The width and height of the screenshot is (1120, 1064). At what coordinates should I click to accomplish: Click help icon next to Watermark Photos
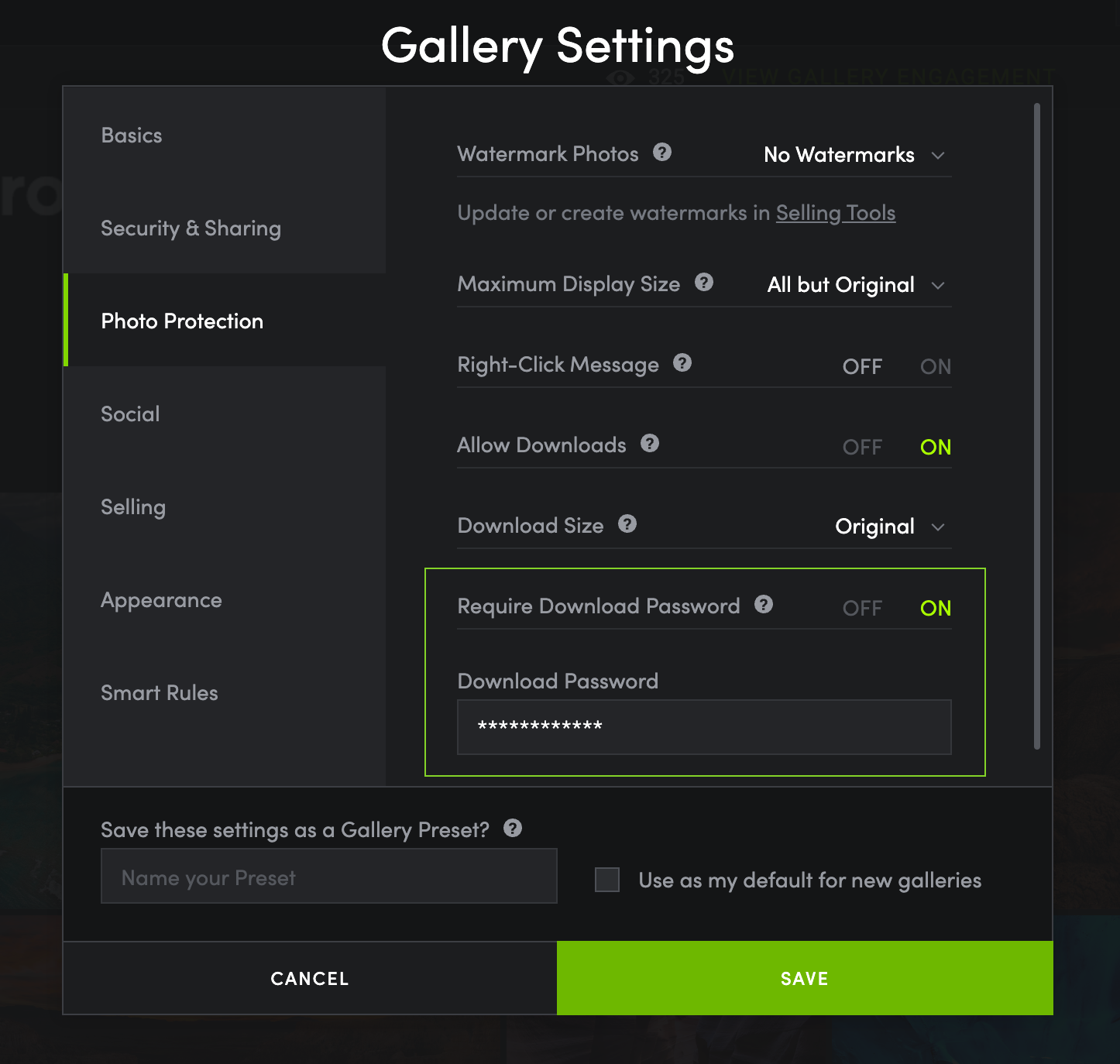click(661, 152)
